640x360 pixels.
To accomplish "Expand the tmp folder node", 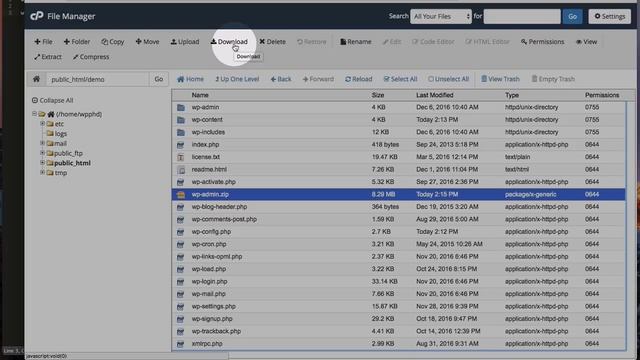I will point(42,172).
